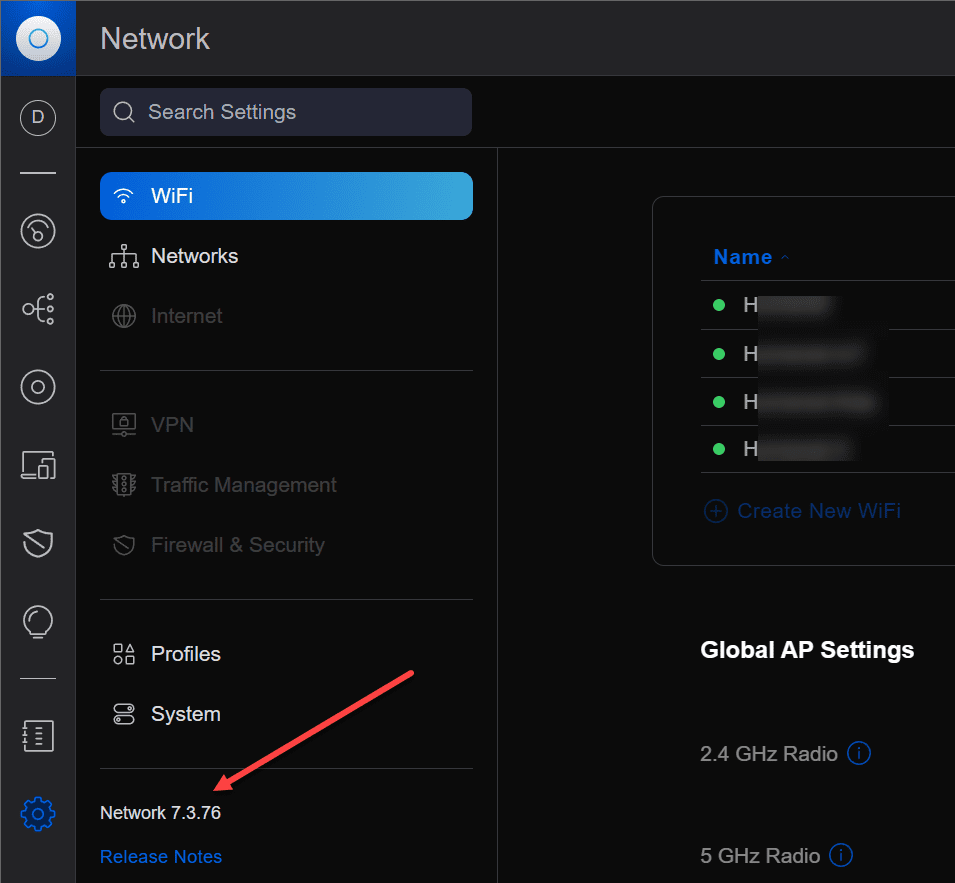Focus the Search Settings field

coord(286,112)
